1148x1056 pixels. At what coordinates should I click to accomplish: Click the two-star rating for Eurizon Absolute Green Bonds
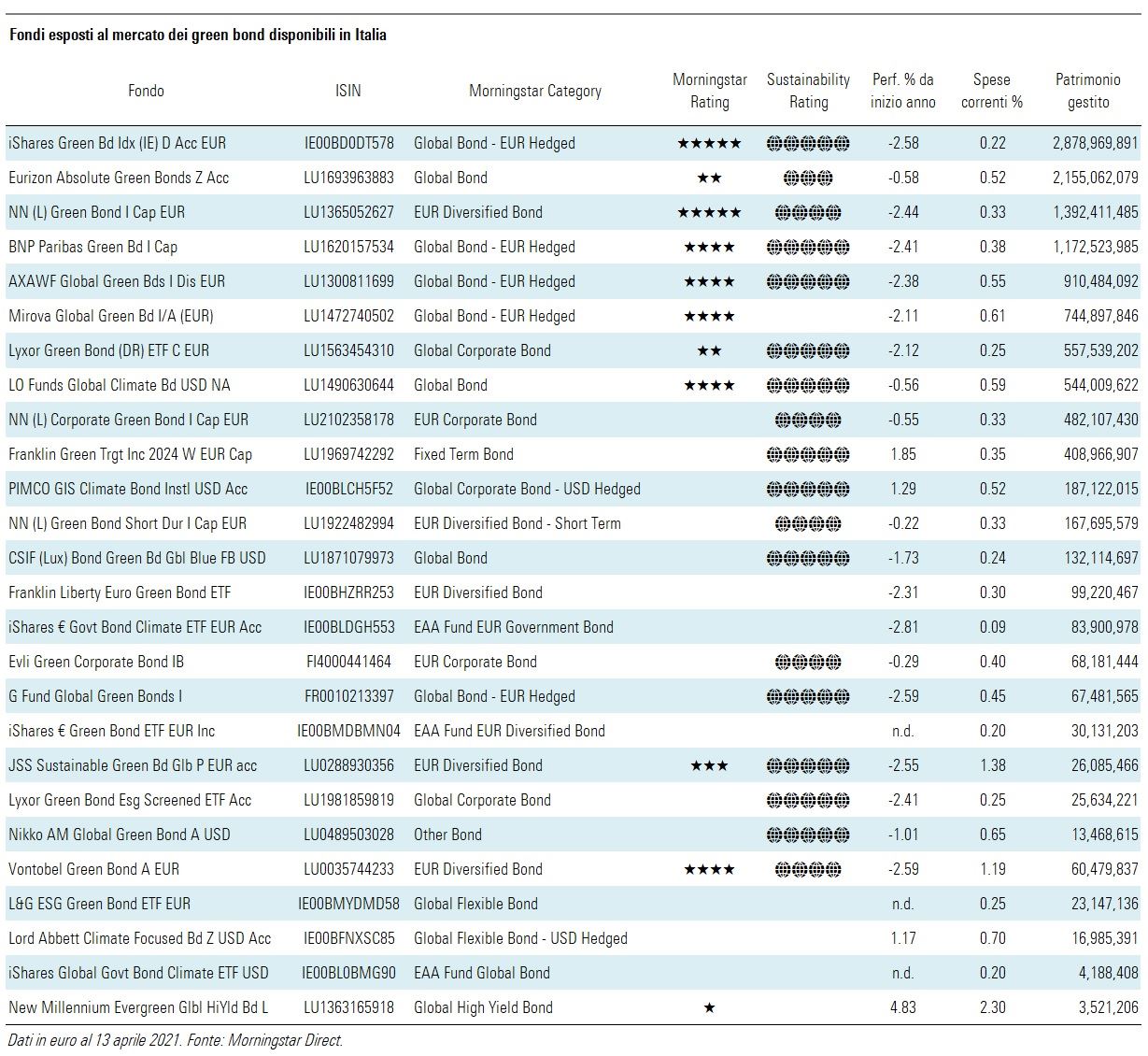pos(709,178)
